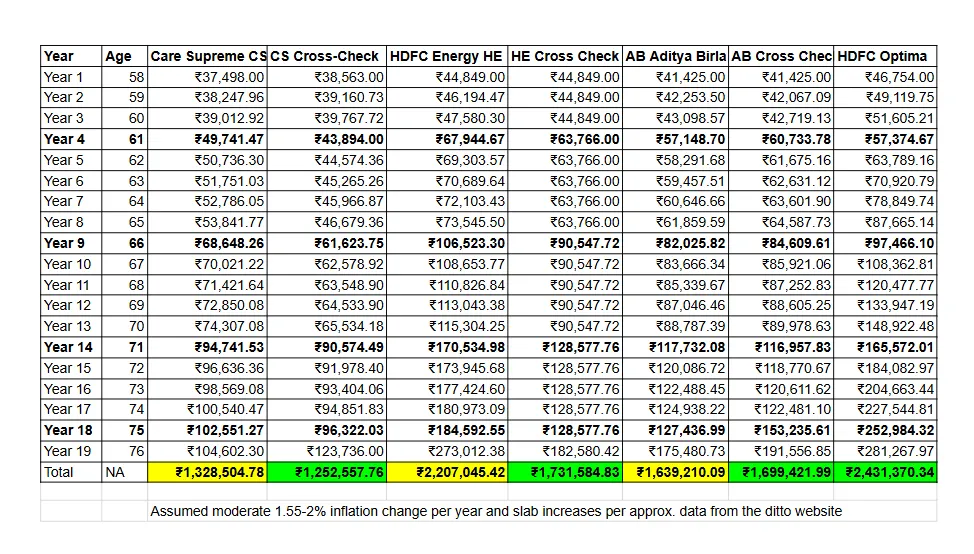
Task: Select the ₹113,043.38 cell
Action: click(x=447, y=306)
